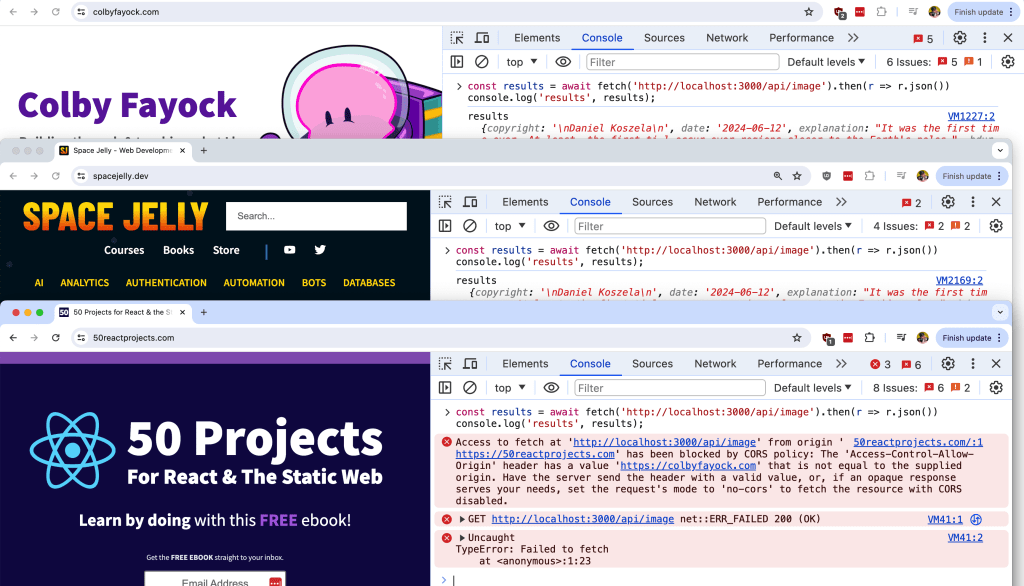Open Courses link on Space Jelly
The image size is (1024, 586).
pyautogui.click(x=124, y=250)
